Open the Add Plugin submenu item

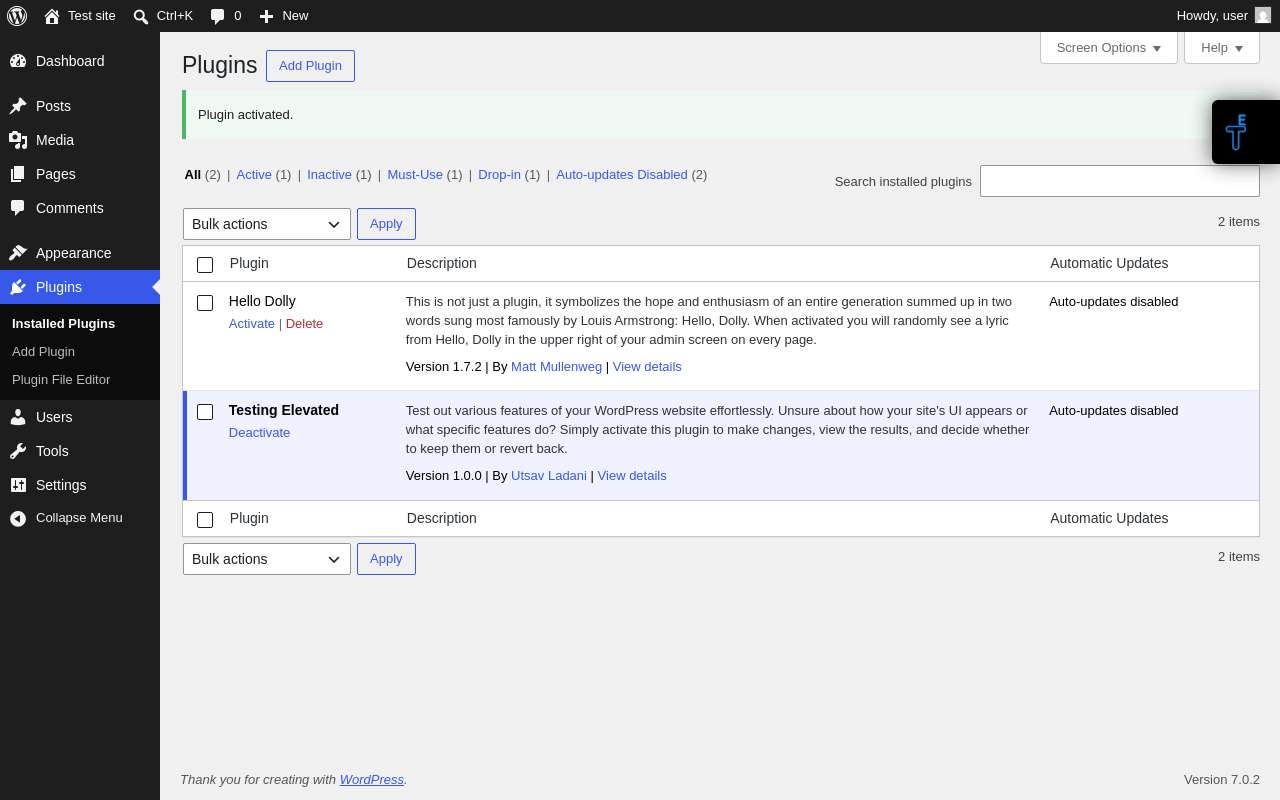point(43,351)
